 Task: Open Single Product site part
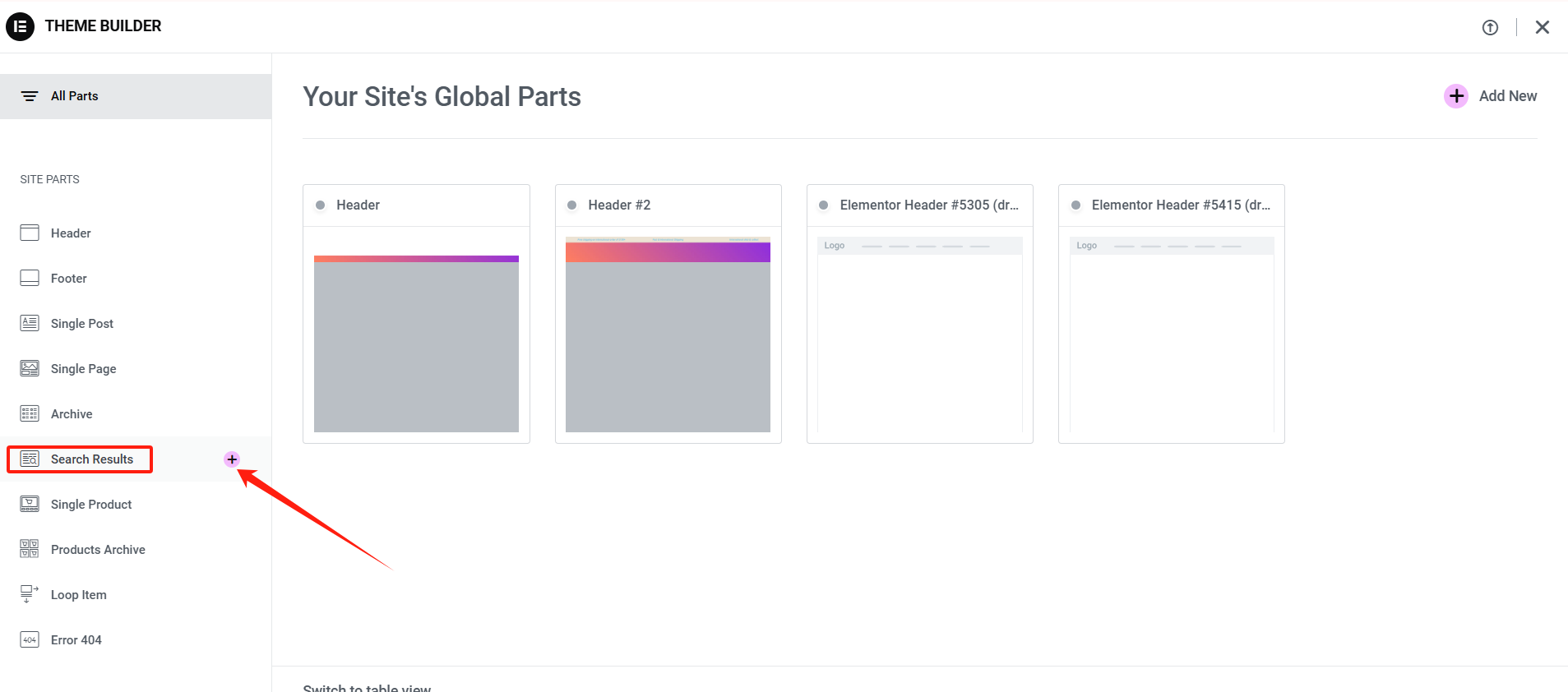click(90, 505)
